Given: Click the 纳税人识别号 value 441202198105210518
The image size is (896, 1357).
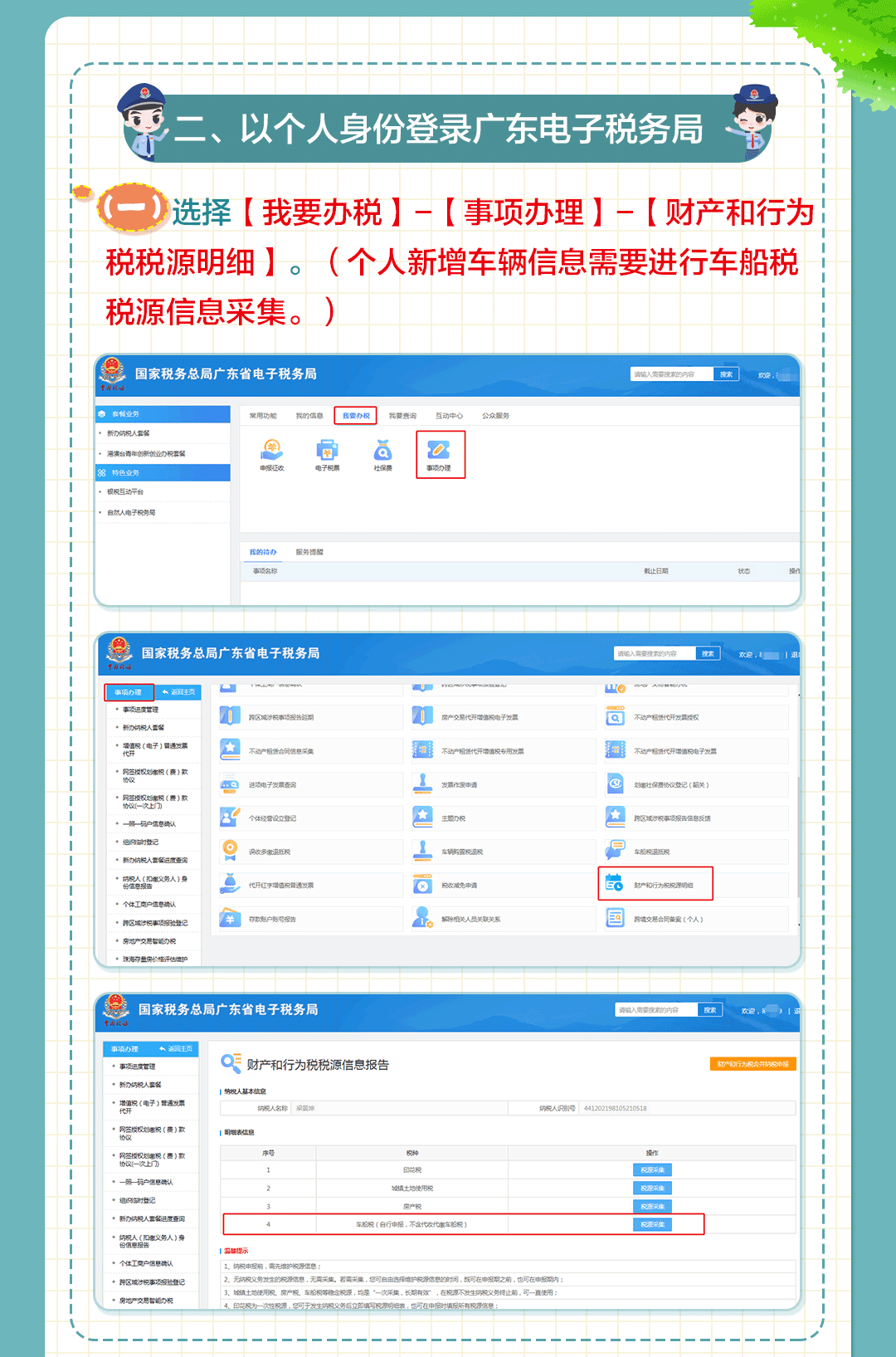Looking at the screenshot, I should point(615,1108).
